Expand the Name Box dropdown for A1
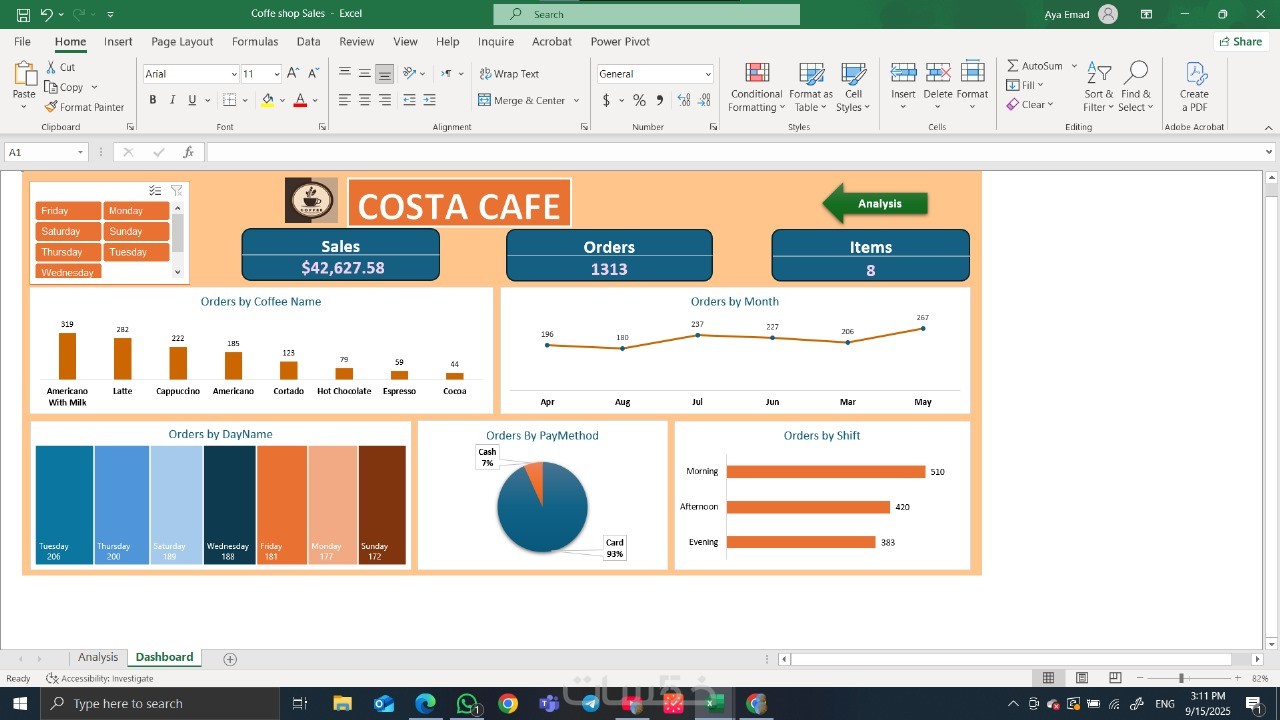 (80, 152)
